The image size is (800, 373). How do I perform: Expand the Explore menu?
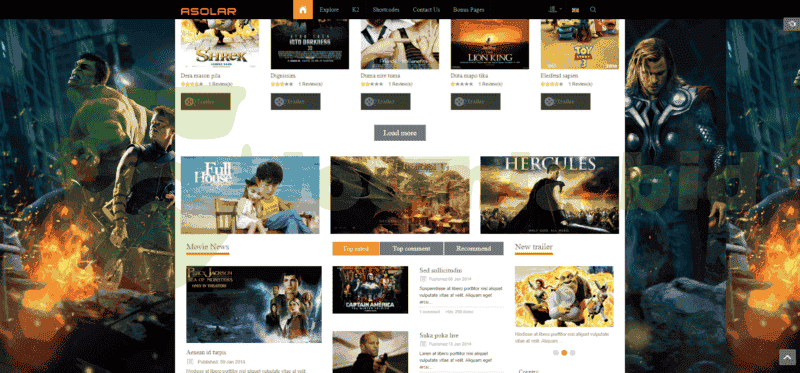pyautogui.click(x=329, y=9)
